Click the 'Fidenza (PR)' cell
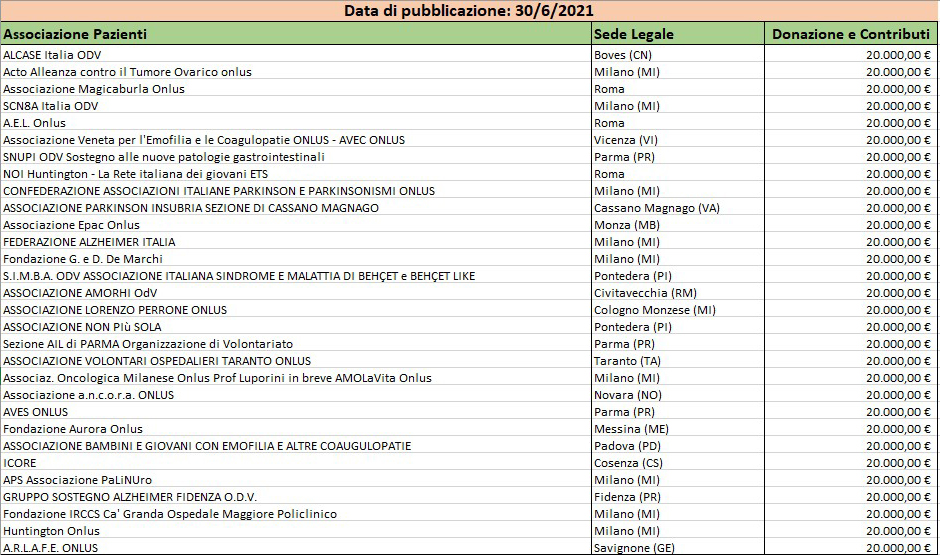 click(678, 497)
